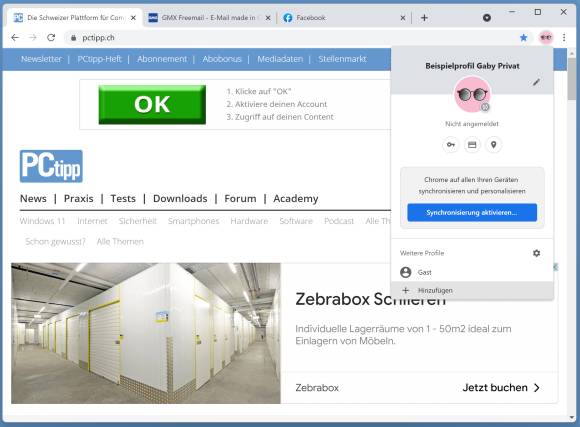Open the Downloads section
Viewport: 580px width, 427px height.
pos(180,199)
